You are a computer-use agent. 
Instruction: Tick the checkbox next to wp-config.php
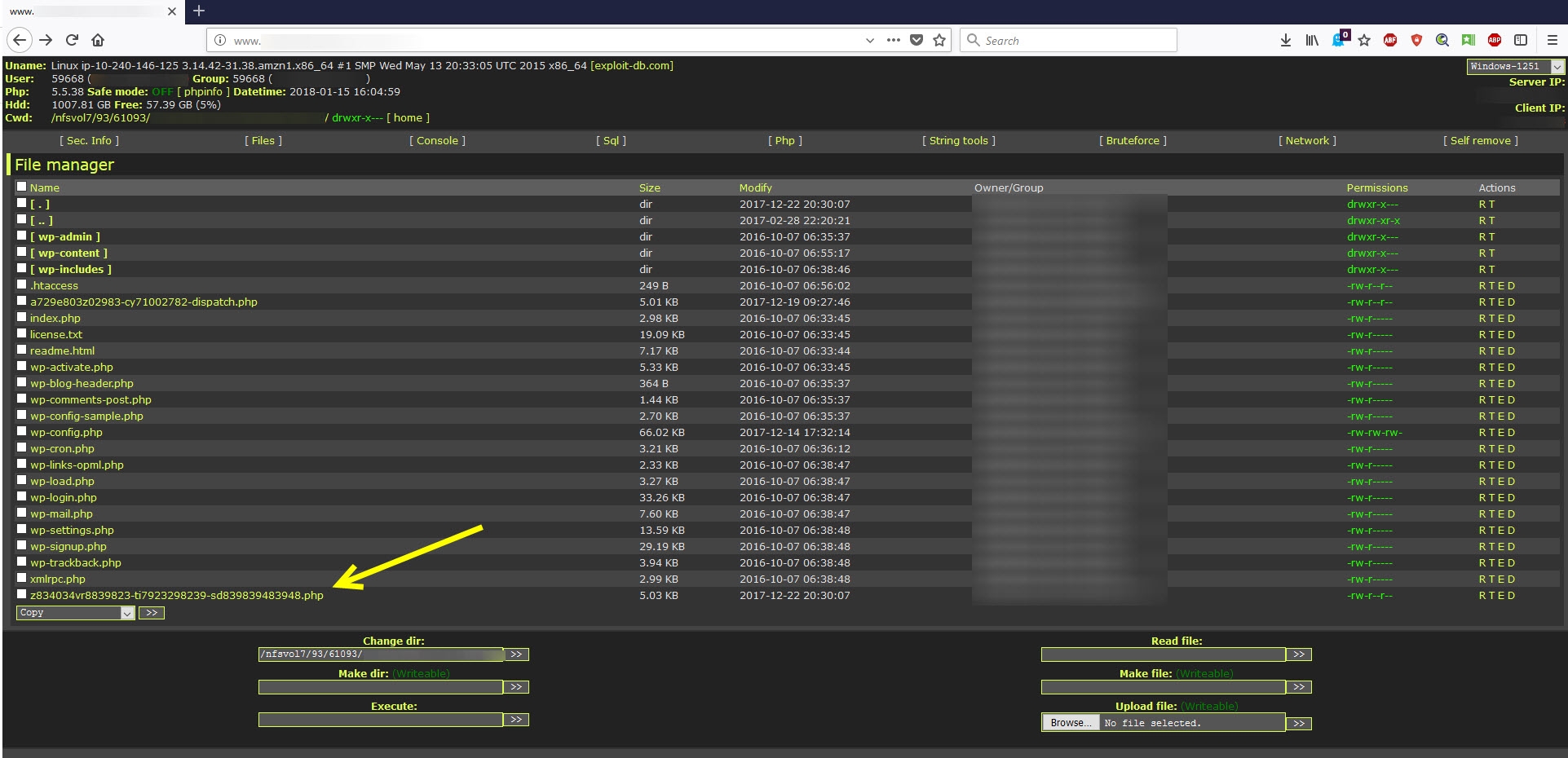[22, 431]
